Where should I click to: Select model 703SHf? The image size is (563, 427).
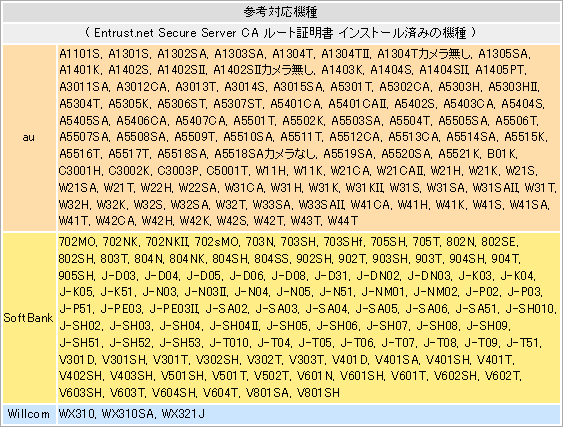point(344,242)
